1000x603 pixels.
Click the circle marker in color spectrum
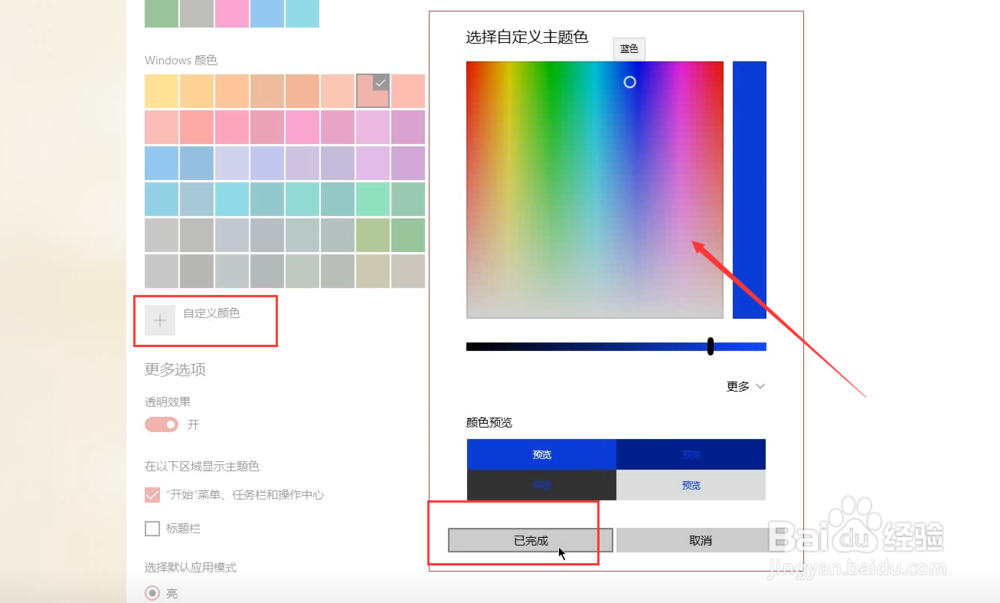(629, 82)
